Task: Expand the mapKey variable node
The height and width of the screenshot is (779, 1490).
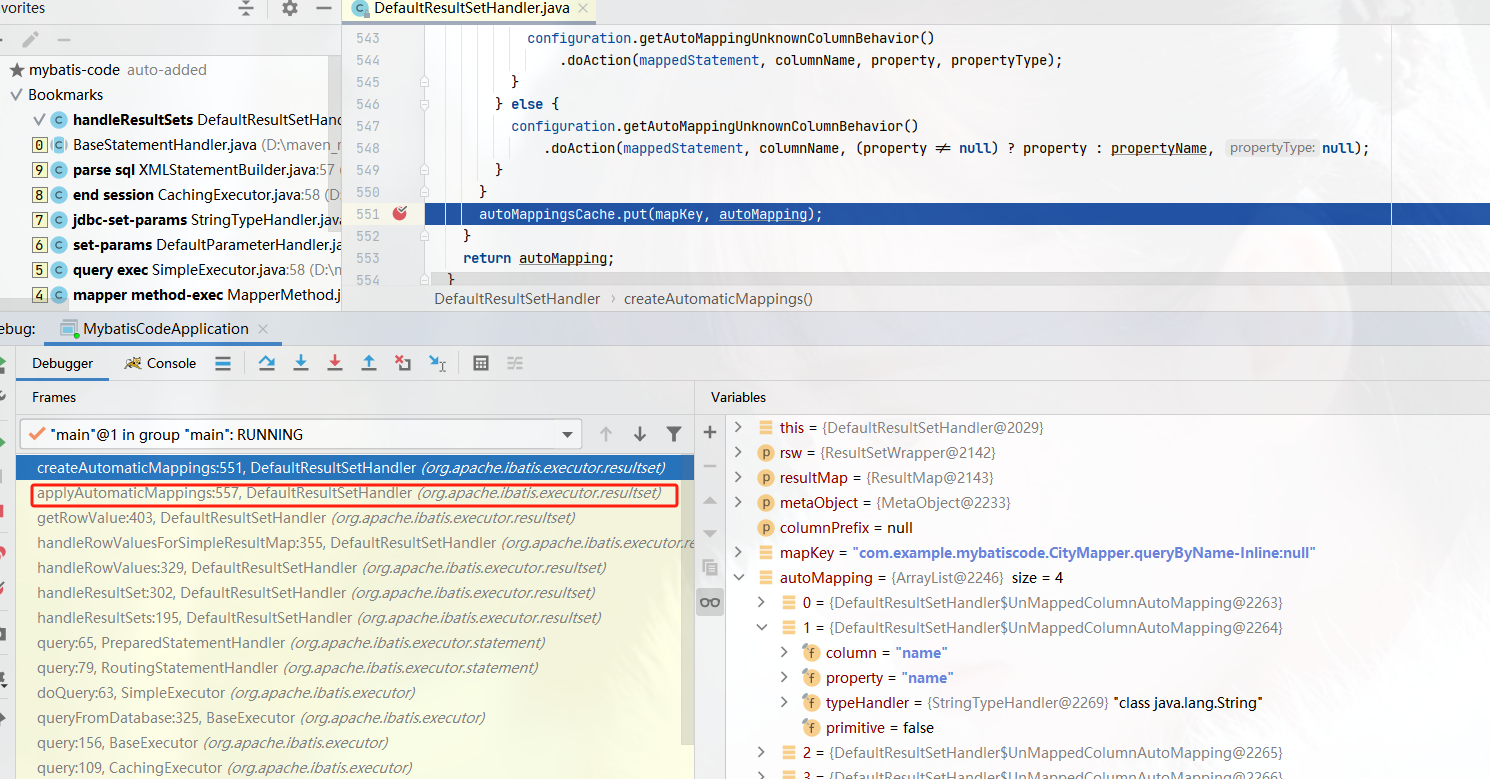Action: 739,552
